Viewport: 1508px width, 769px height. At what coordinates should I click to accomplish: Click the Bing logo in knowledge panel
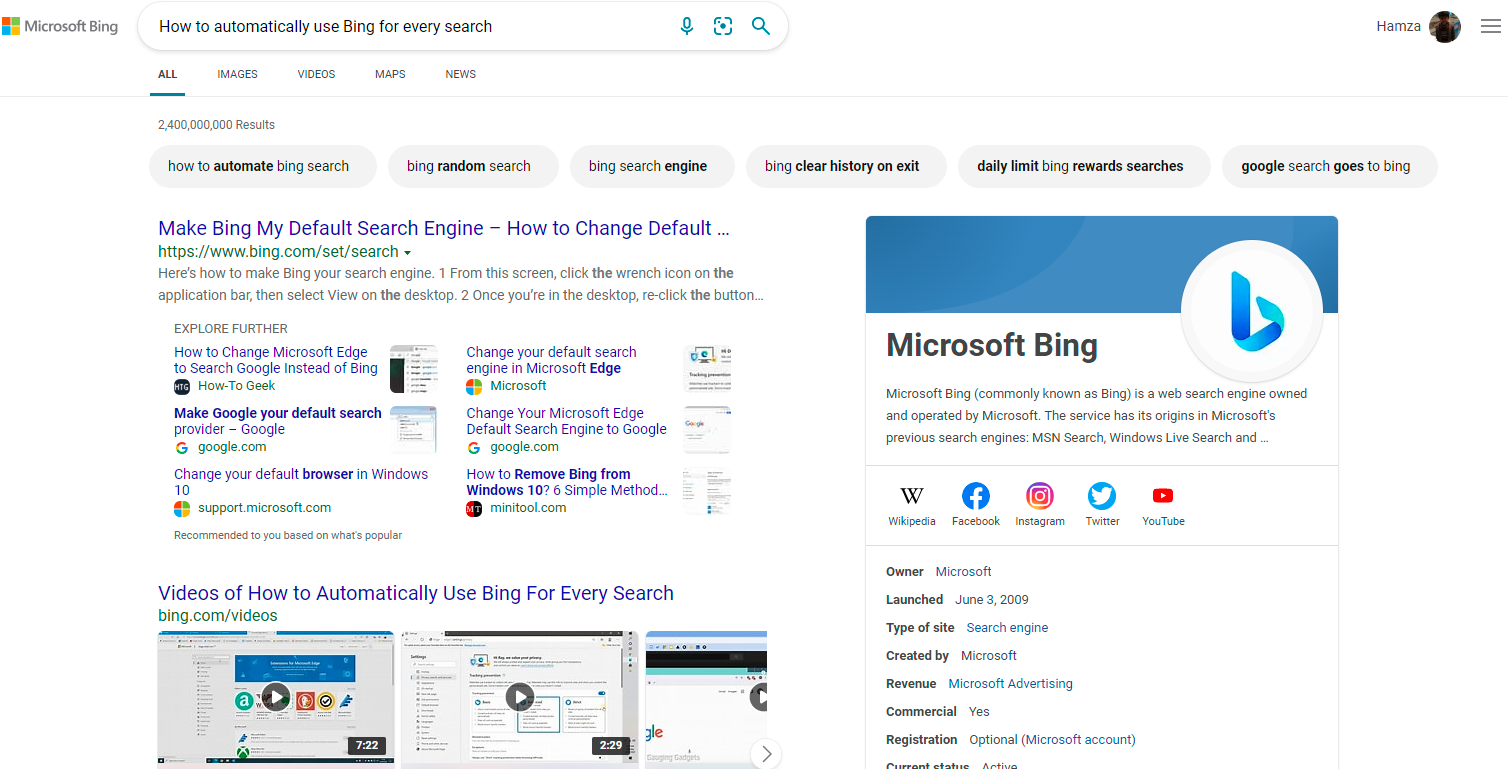point(1252,311)
